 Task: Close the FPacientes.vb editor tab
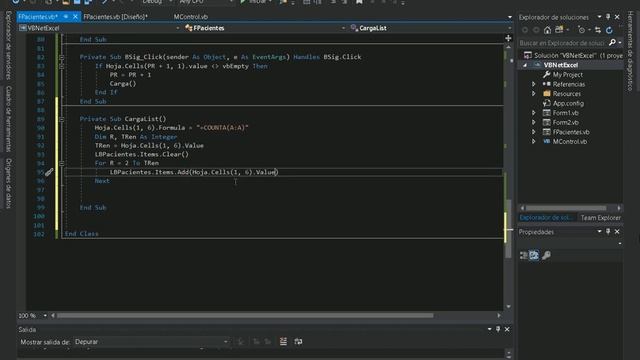click(x=75, y=17)
